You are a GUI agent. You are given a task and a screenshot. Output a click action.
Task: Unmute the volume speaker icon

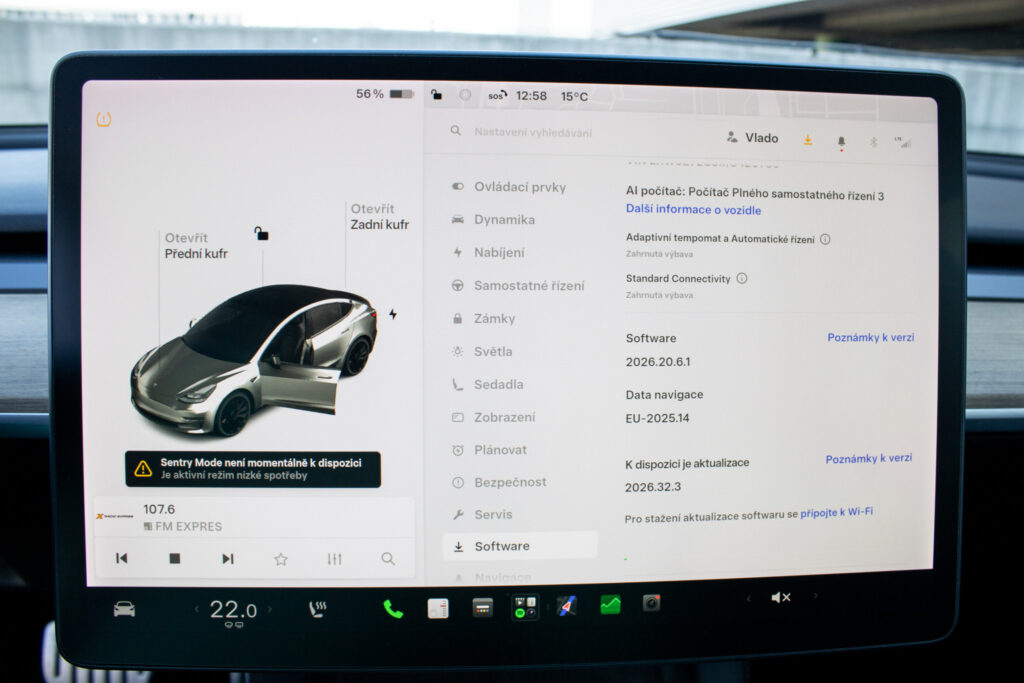click(x=780, y=597)
